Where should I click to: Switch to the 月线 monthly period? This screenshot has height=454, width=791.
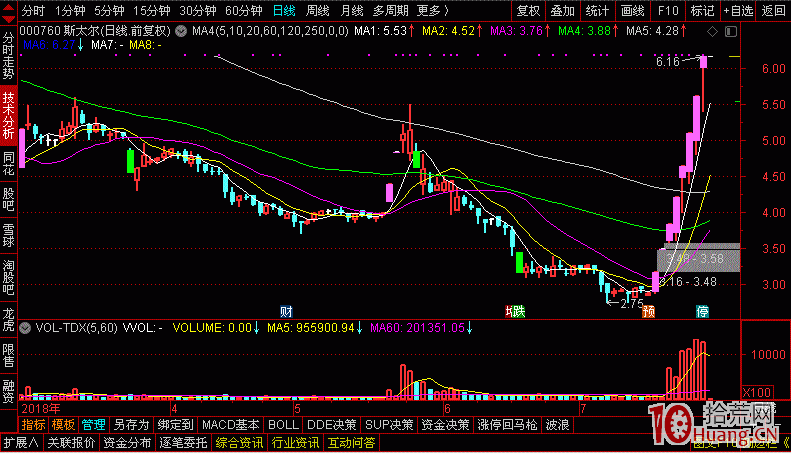[x=352, y=11]
